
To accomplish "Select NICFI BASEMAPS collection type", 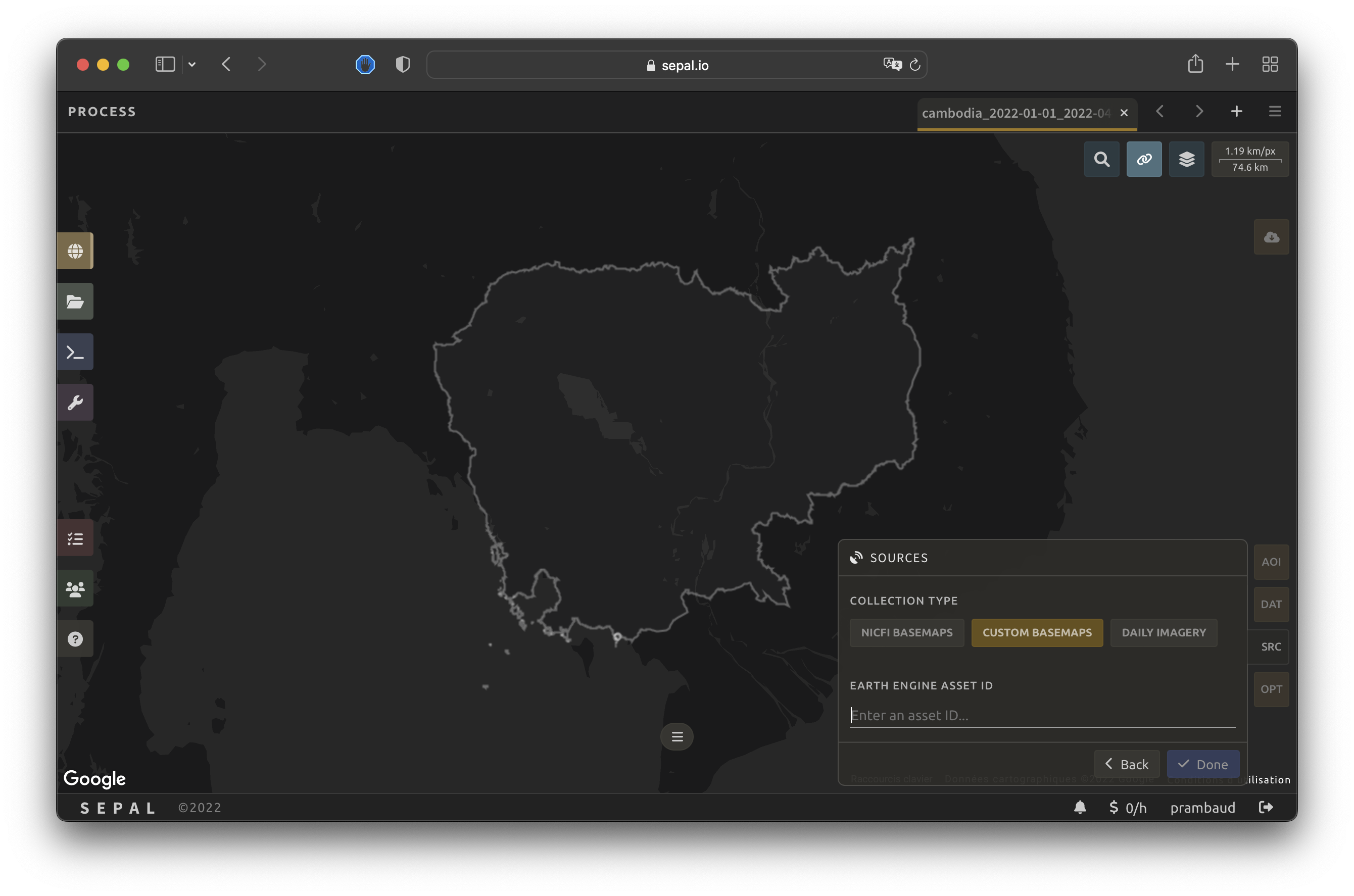I will pyautogui.click(x=906, y=632).
